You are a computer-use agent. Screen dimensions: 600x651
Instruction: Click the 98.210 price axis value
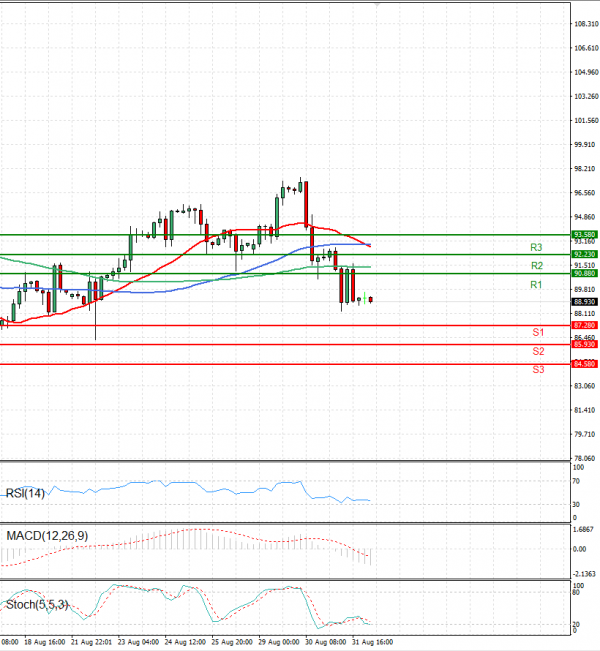pyautogui.click(x=585, y=169)
